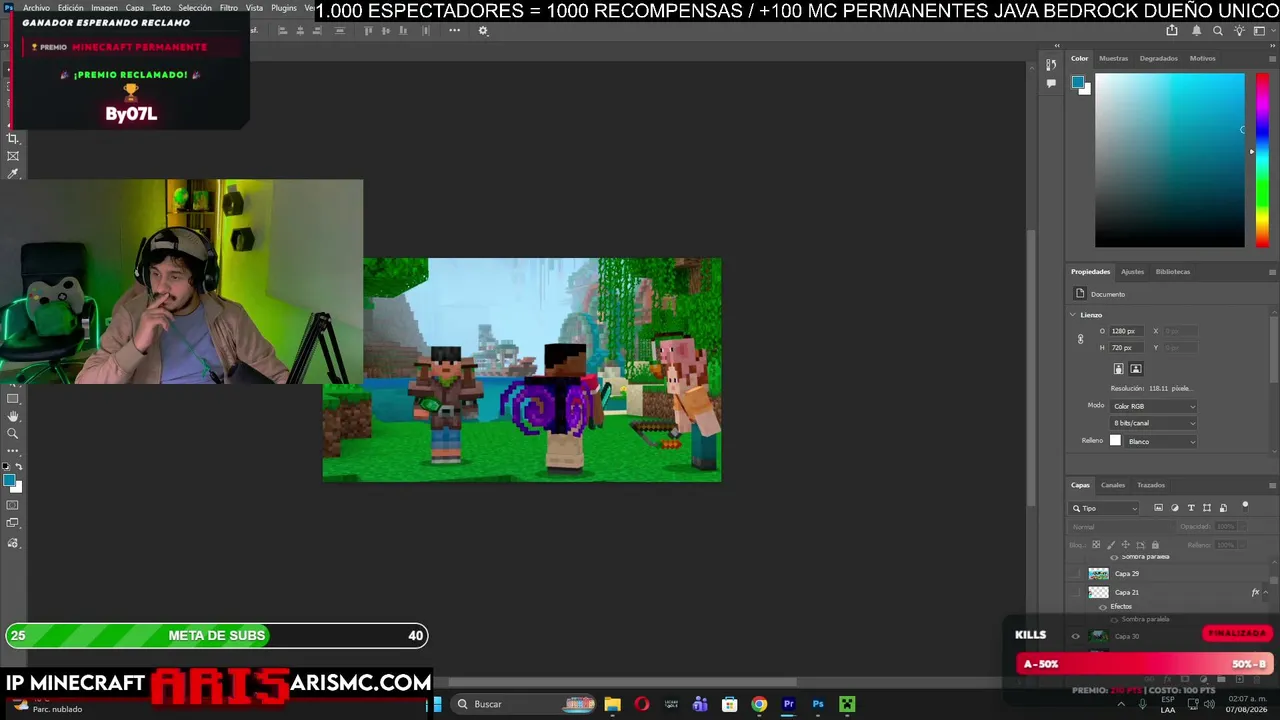Open File Explorer from the taskbar
The width and height of the screenshot is (1280, 720).
click(x=612, y=704)
